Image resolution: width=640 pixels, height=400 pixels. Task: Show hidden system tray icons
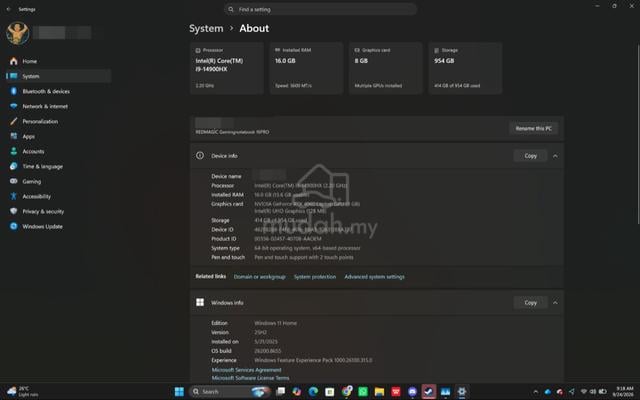pos(536,392)
